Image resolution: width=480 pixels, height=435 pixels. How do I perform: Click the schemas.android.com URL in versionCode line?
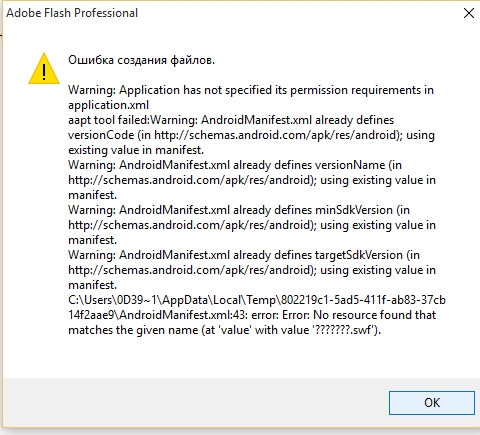click(276, 135)
